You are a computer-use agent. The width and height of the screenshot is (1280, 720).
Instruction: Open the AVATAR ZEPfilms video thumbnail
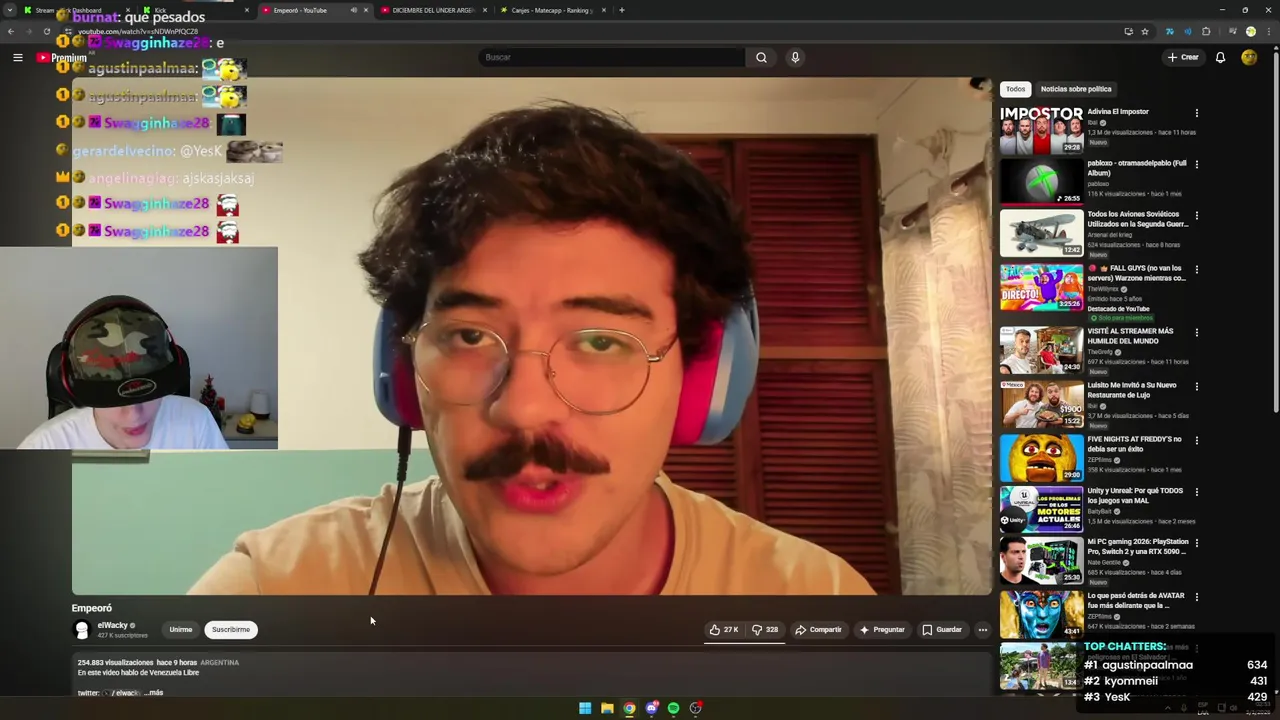(x=1041, y=614)
